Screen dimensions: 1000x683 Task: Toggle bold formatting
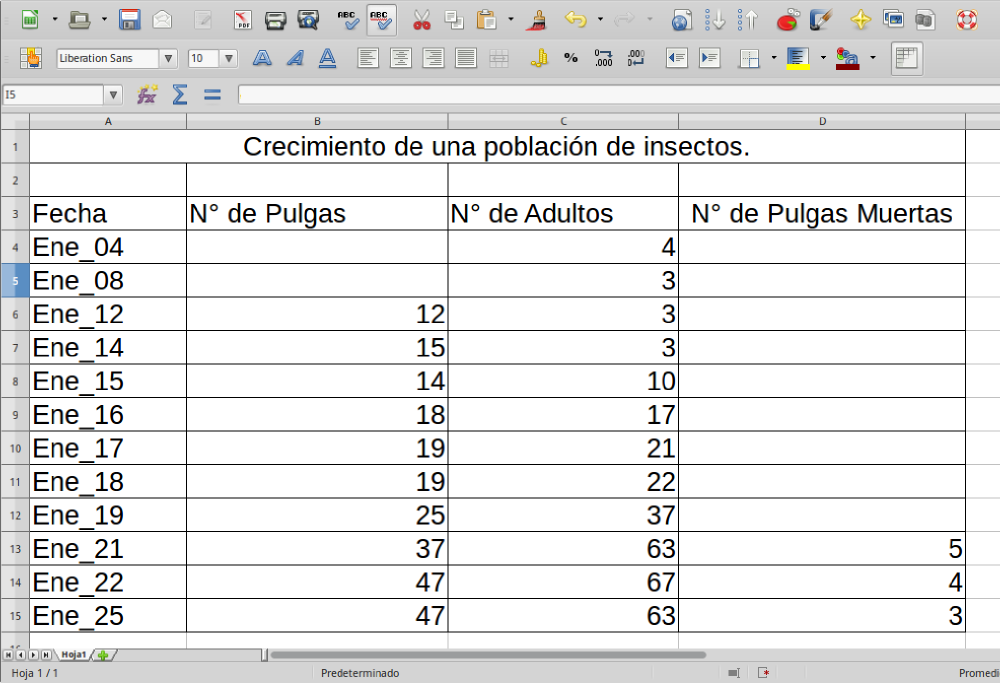coord(262,58)
